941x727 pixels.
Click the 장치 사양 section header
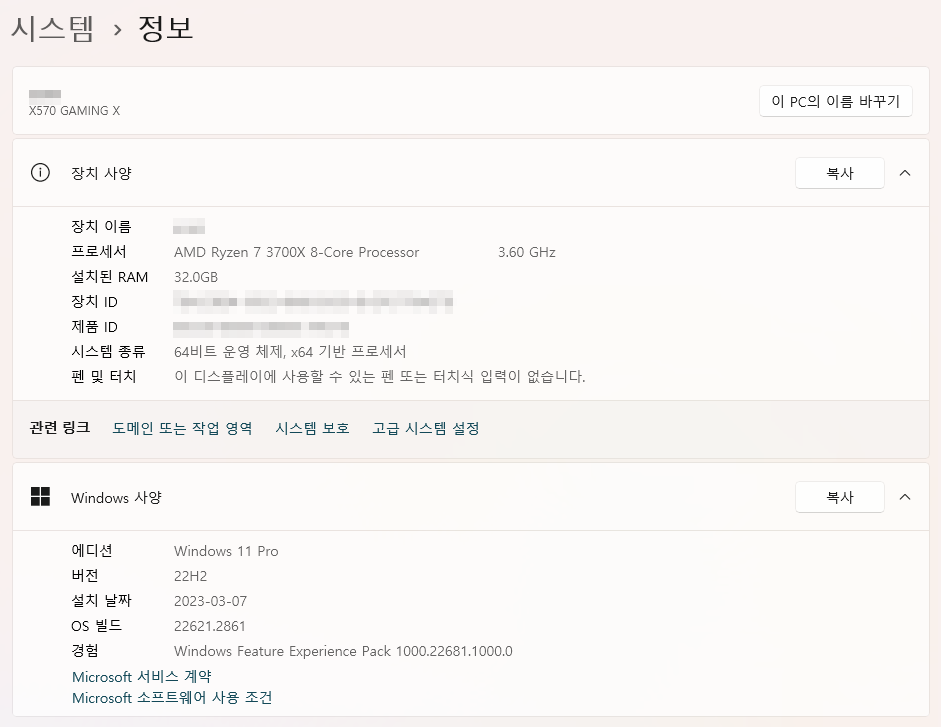(x=470, y=173)
